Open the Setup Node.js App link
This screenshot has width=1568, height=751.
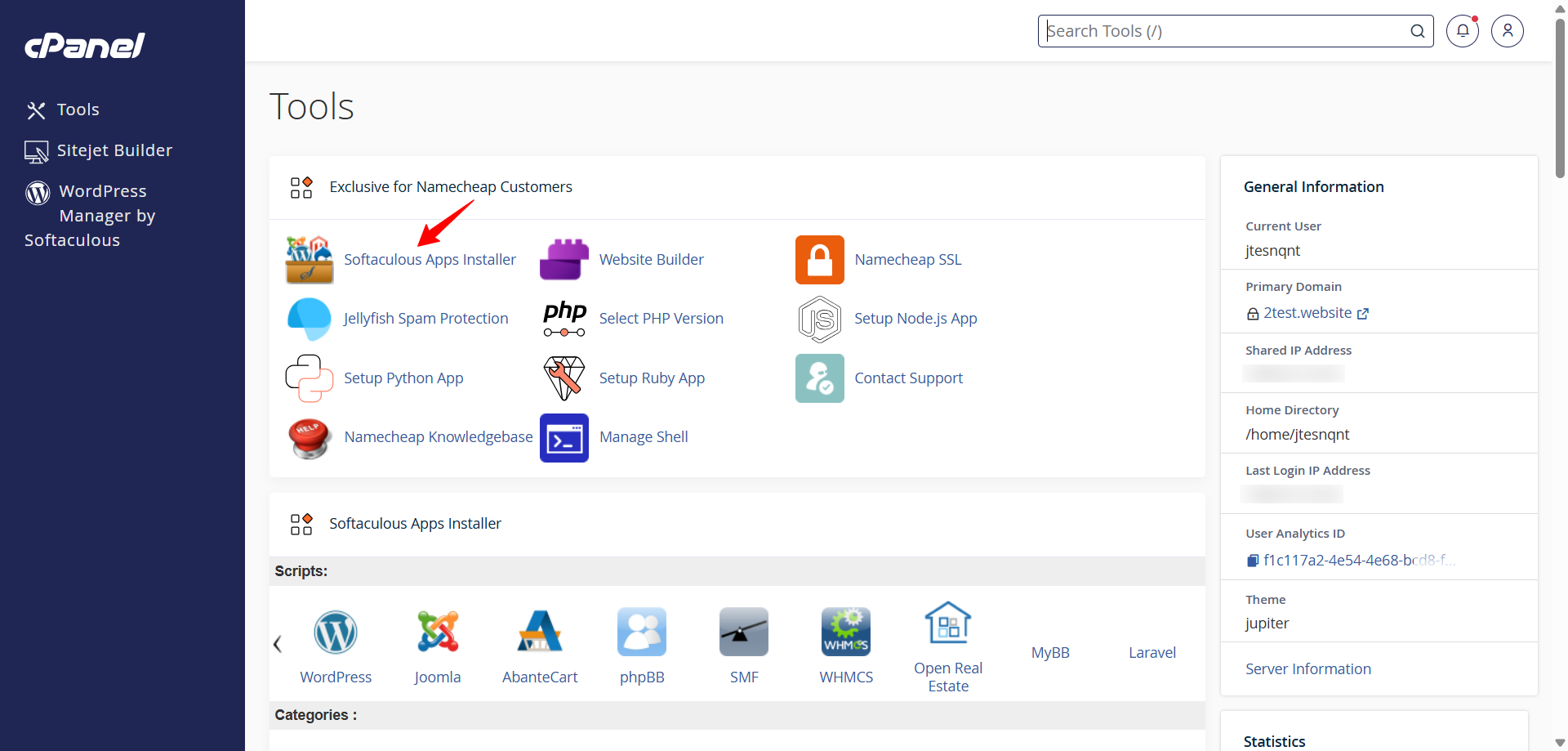point(915,319)
